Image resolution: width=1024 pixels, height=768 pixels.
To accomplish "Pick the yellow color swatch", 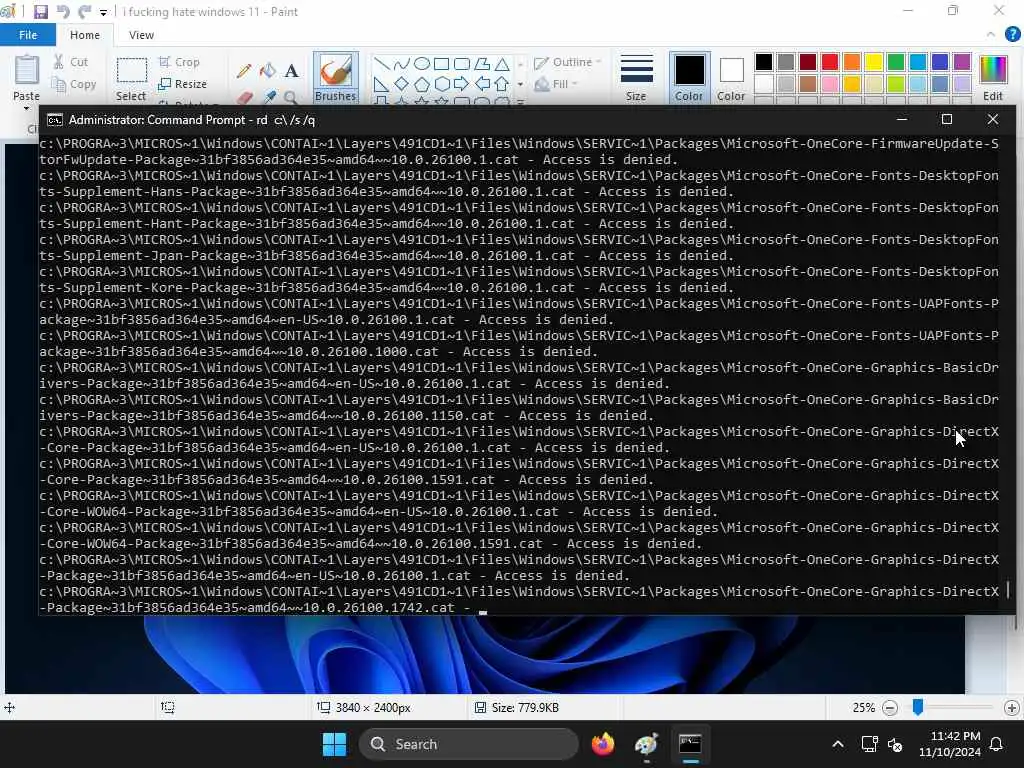I will [x=874, y=62].
